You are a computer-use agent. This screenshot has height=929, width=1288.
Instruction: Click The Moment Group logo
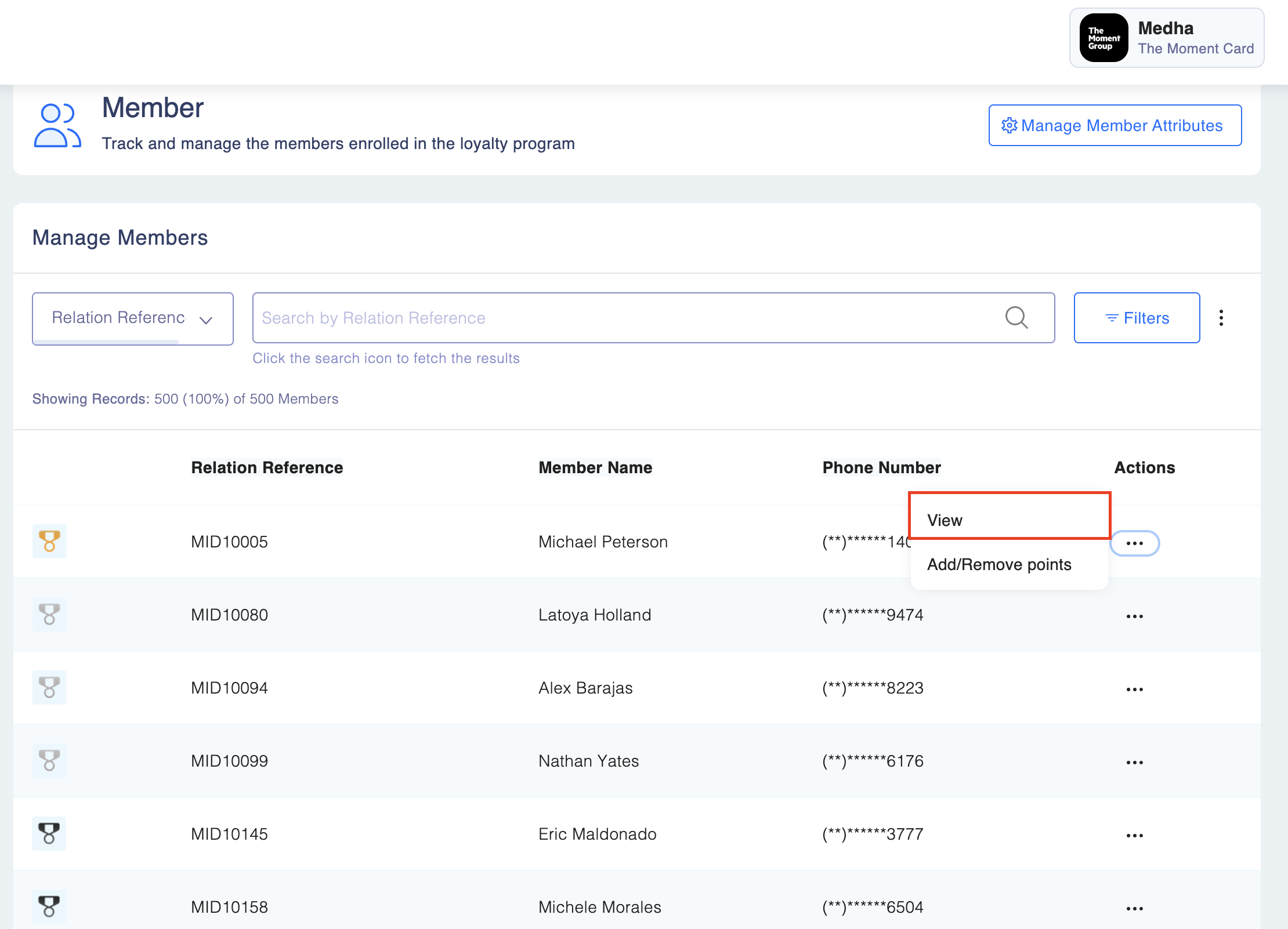coord(1103,38)
